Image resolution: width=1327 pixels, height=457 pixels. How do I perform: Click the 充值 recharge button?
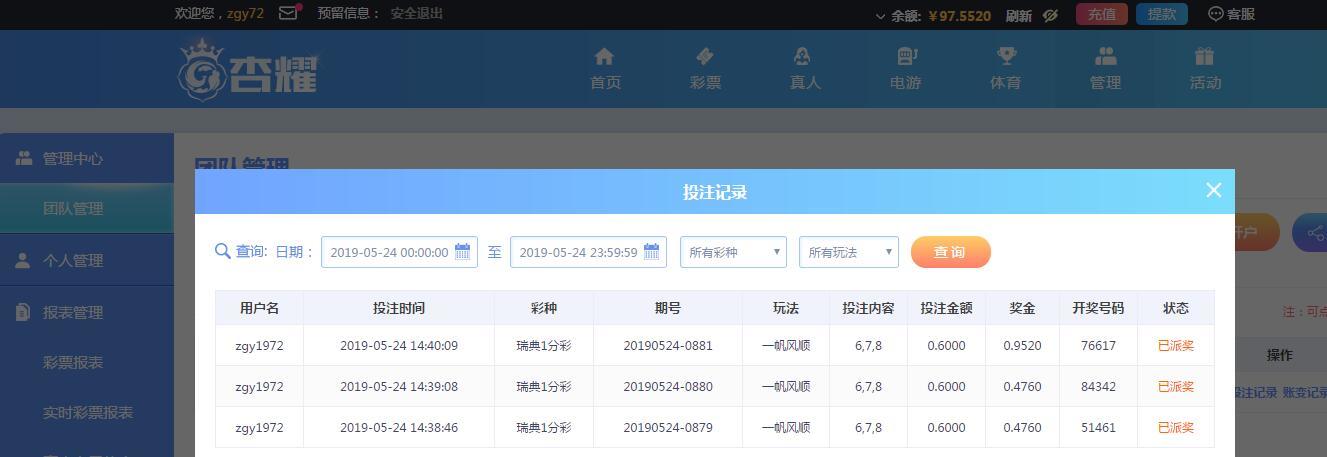(1102, 14)
